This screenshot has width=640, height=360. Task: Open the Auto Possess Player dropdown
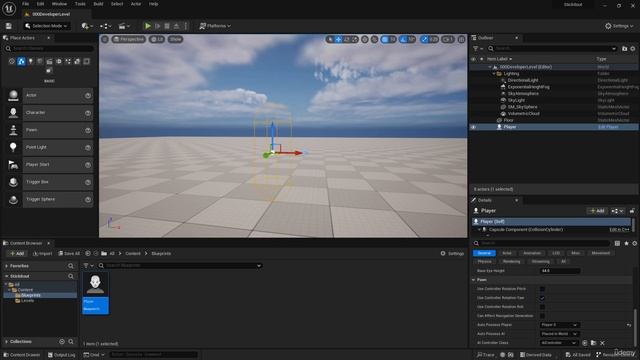click(560, 325)
